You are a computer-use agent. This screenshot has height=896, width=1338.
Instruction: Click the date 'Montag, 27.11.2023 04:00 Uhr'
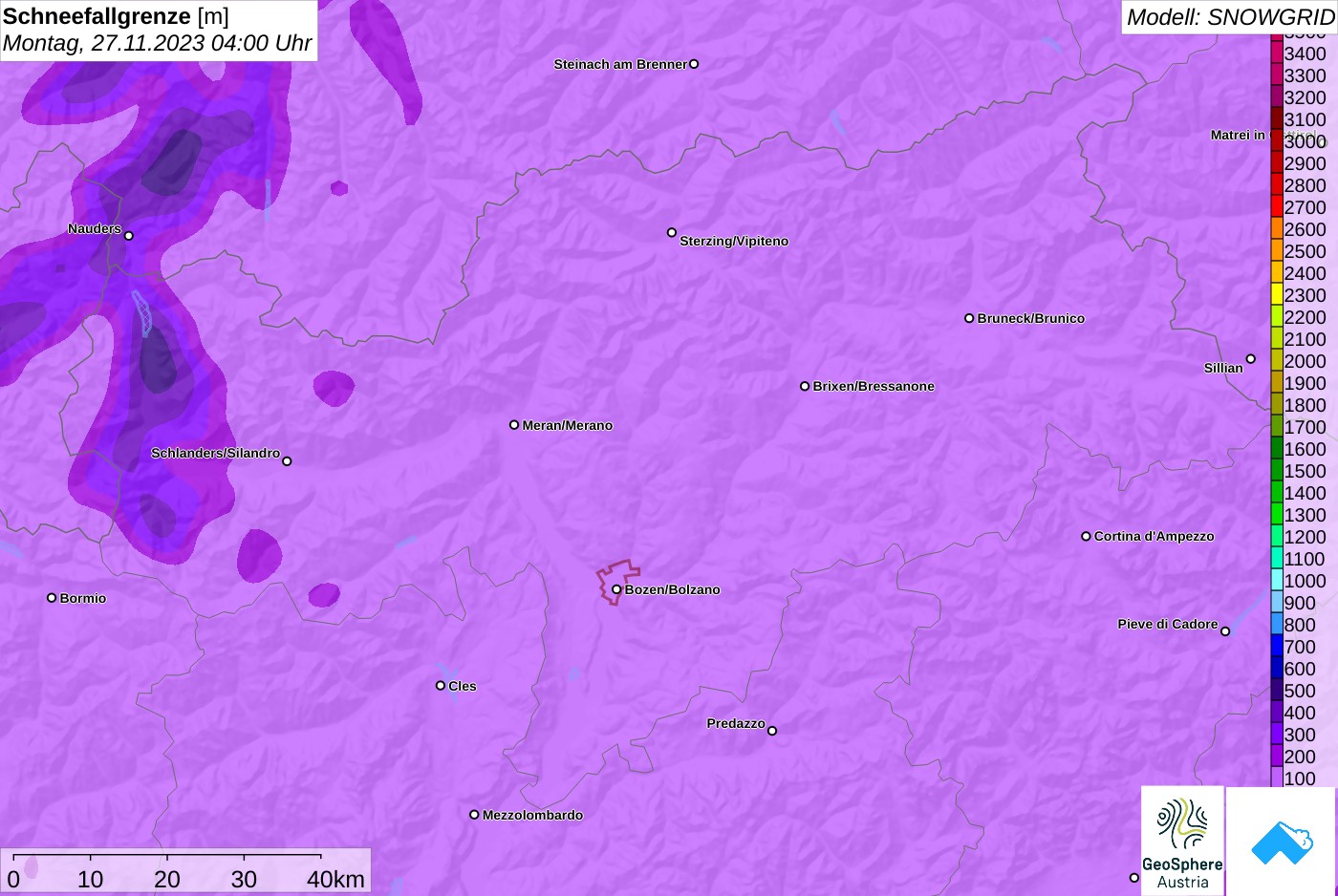point(158,43)
